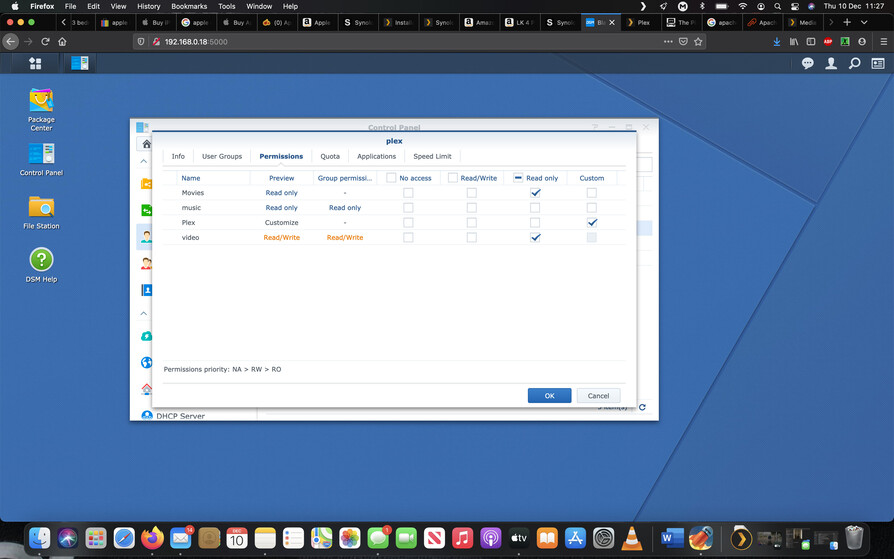Open page actions three-dot menu in address bar
894x559 pixels.
point(668,42)
